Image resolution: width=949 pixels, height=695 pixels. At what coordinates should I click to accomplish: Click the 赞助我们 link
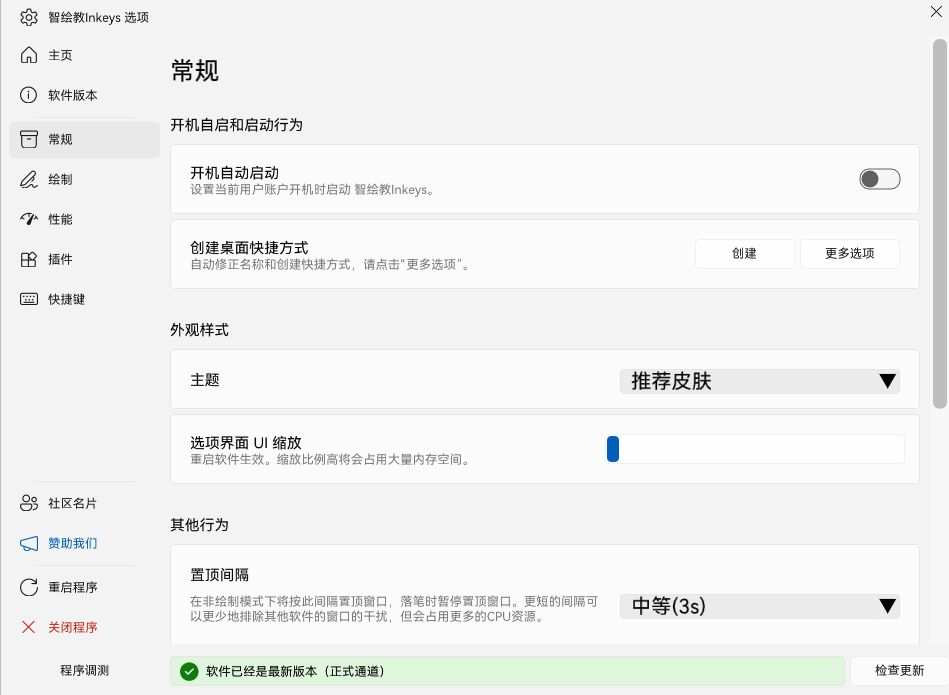pyautogui.click(x=85, y=543)
